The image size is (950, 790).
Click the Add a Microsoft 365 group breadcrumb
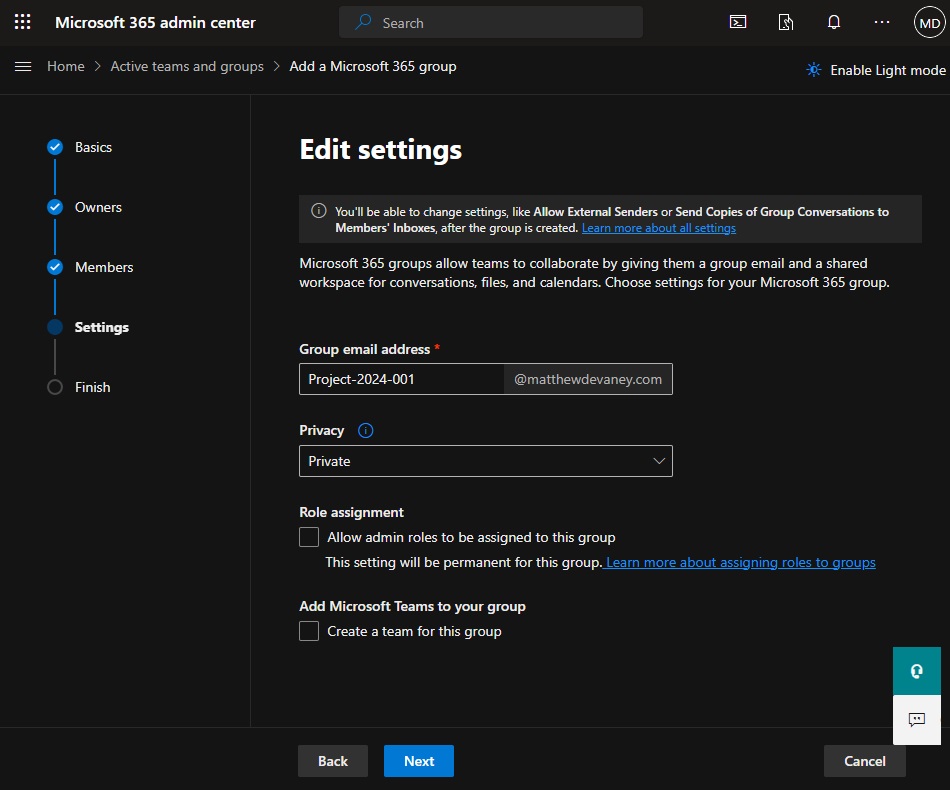373,66
